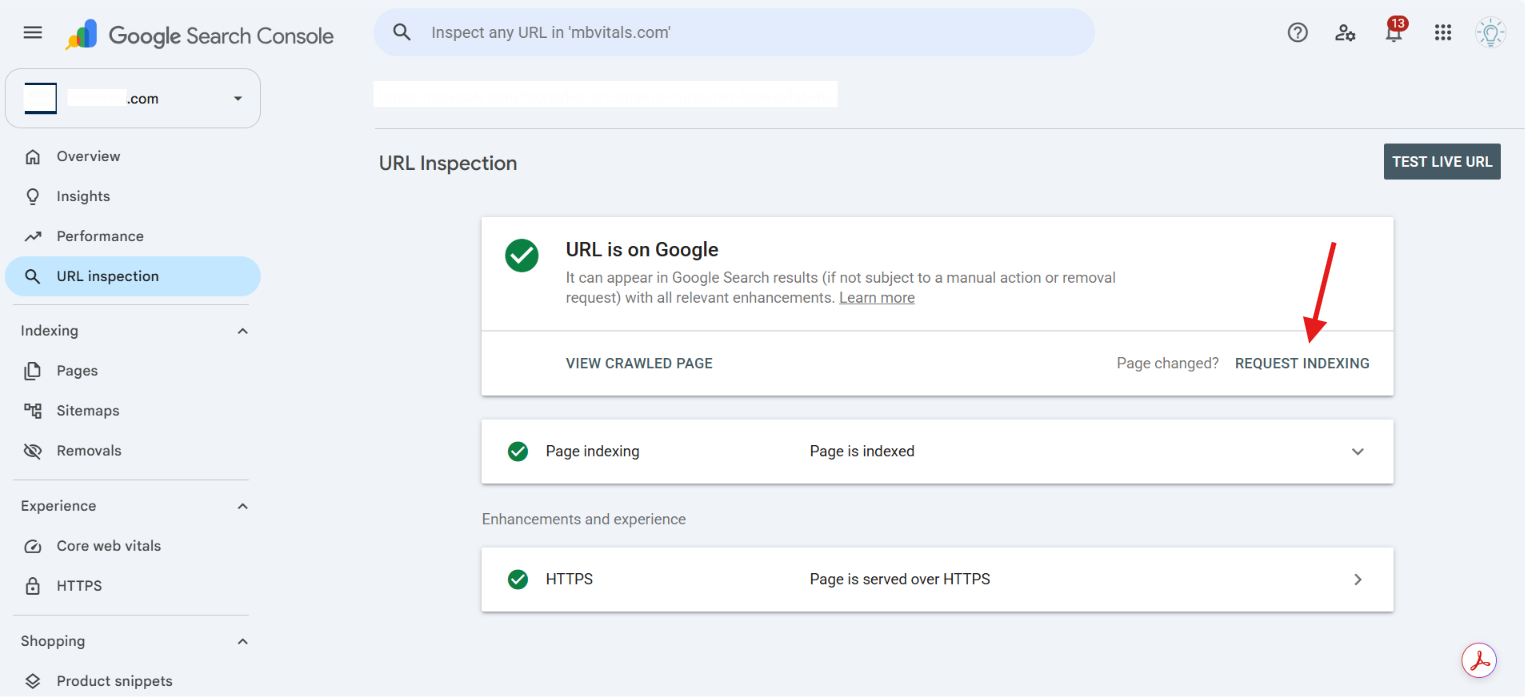Click REQUEST INDEXING

(1302, 363)
